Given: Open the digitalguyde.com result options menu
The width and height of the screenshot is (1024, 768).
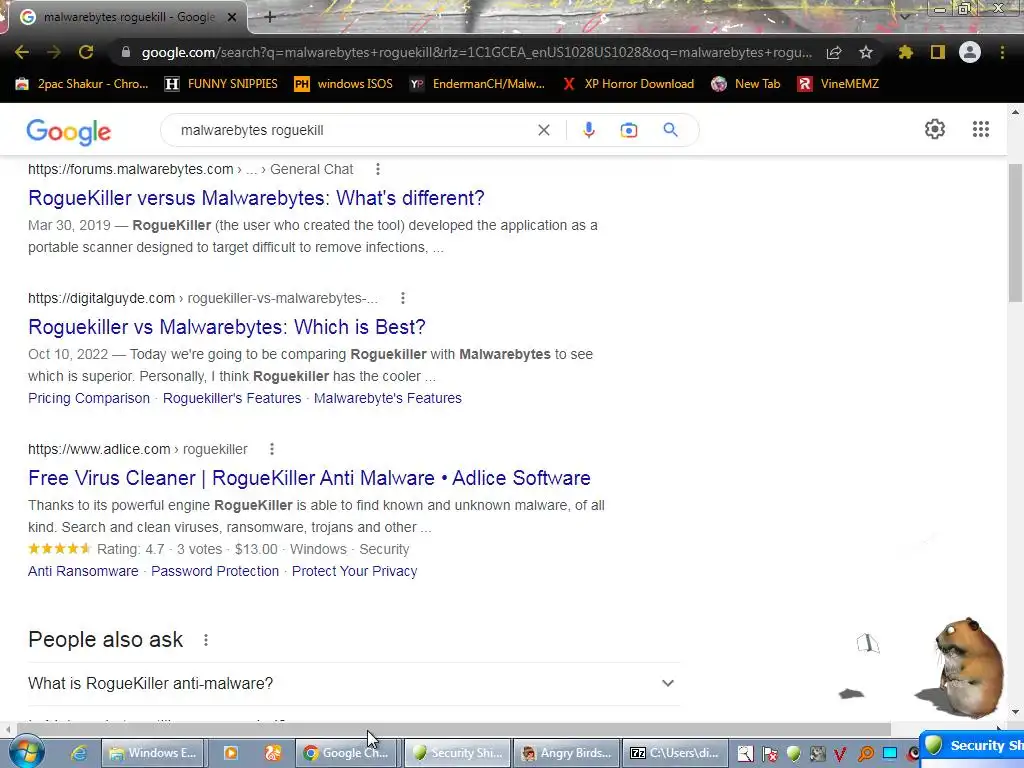Looking at the screenshot, I should click(403, 298).
